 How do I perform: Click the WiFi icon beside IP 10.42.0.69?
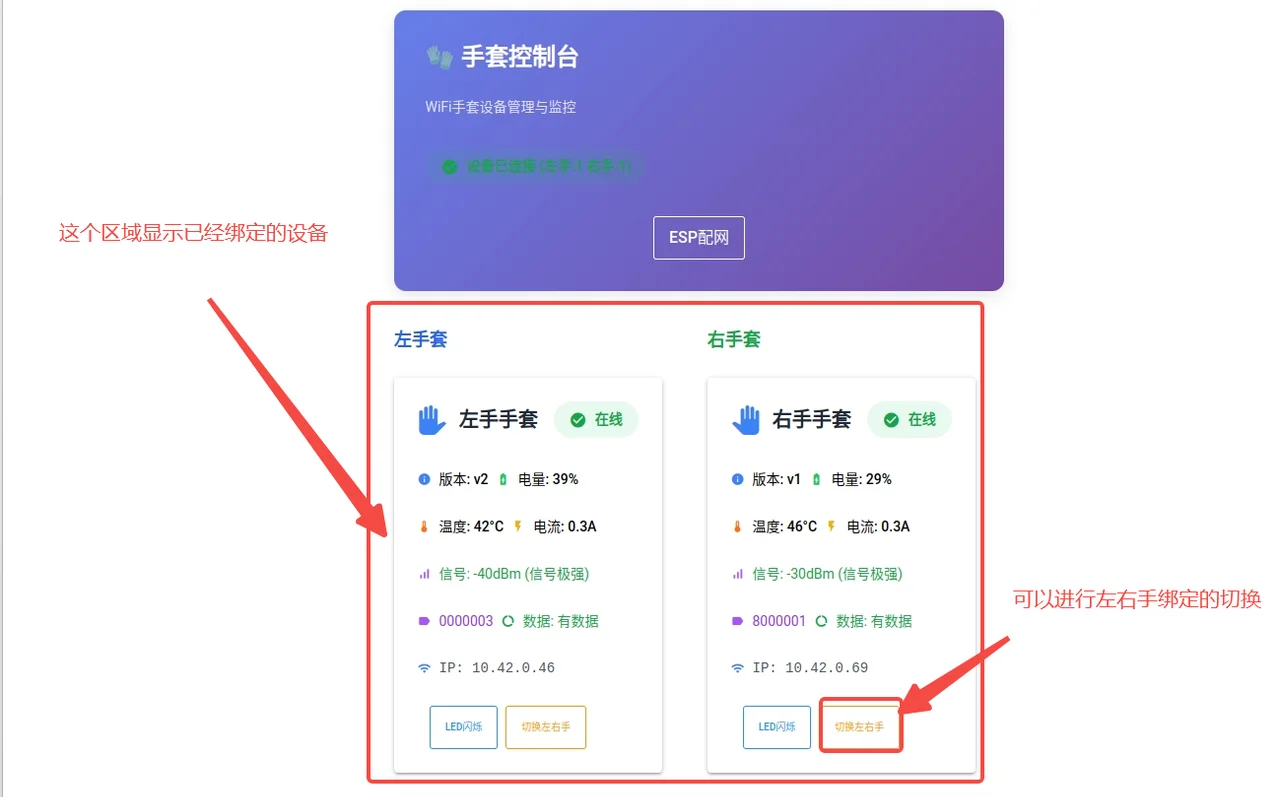coord(737,668)
